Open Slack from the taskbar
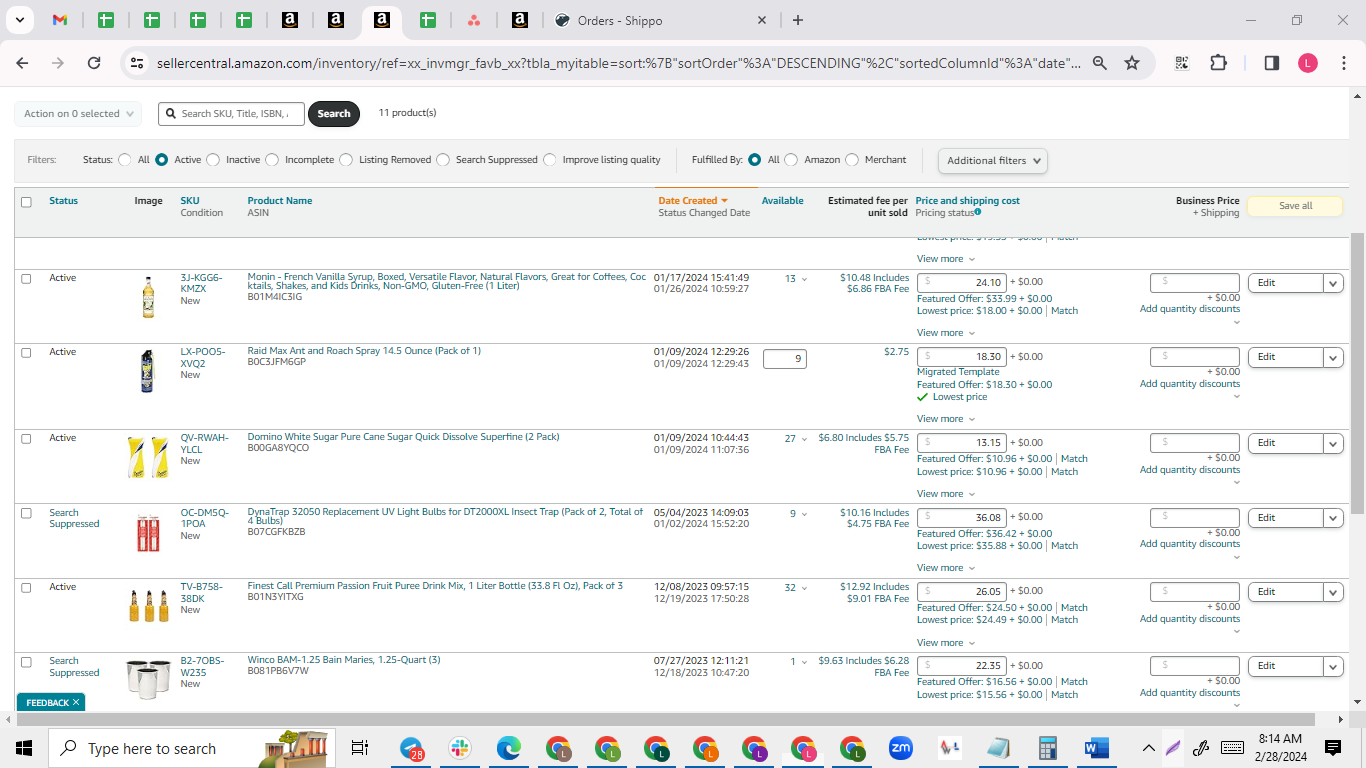 click(x=460, y=748)
